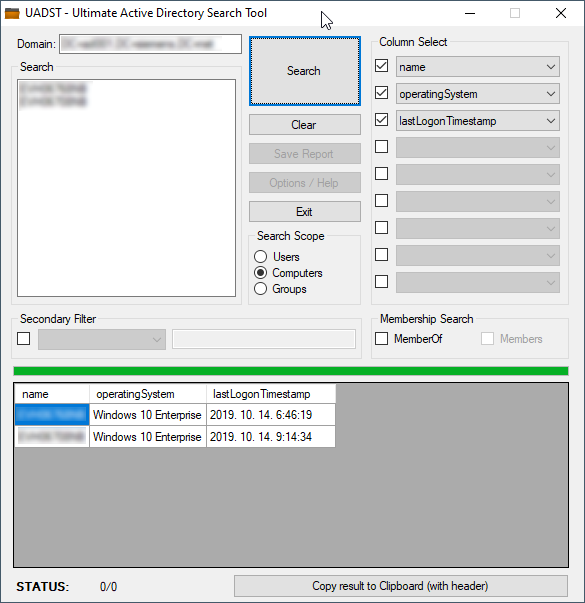Screen dimensions: 585x603
Task: Click the Secondary Filter value text field
Action: tap(264, 339)
